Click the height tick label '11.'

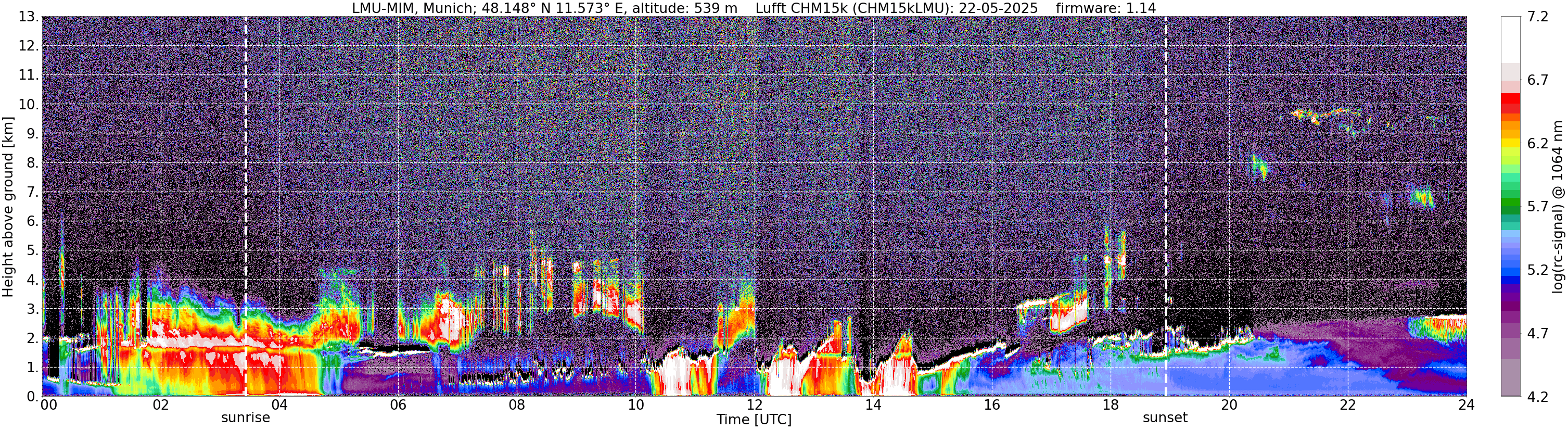(29, 75)
